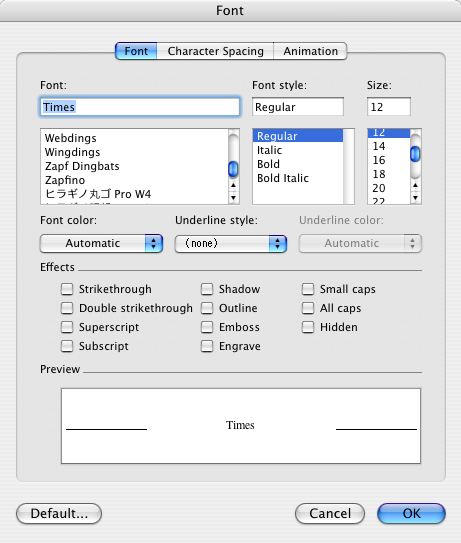
Task: Click the font list scroll-up arrow
Action: coord(233,185)
